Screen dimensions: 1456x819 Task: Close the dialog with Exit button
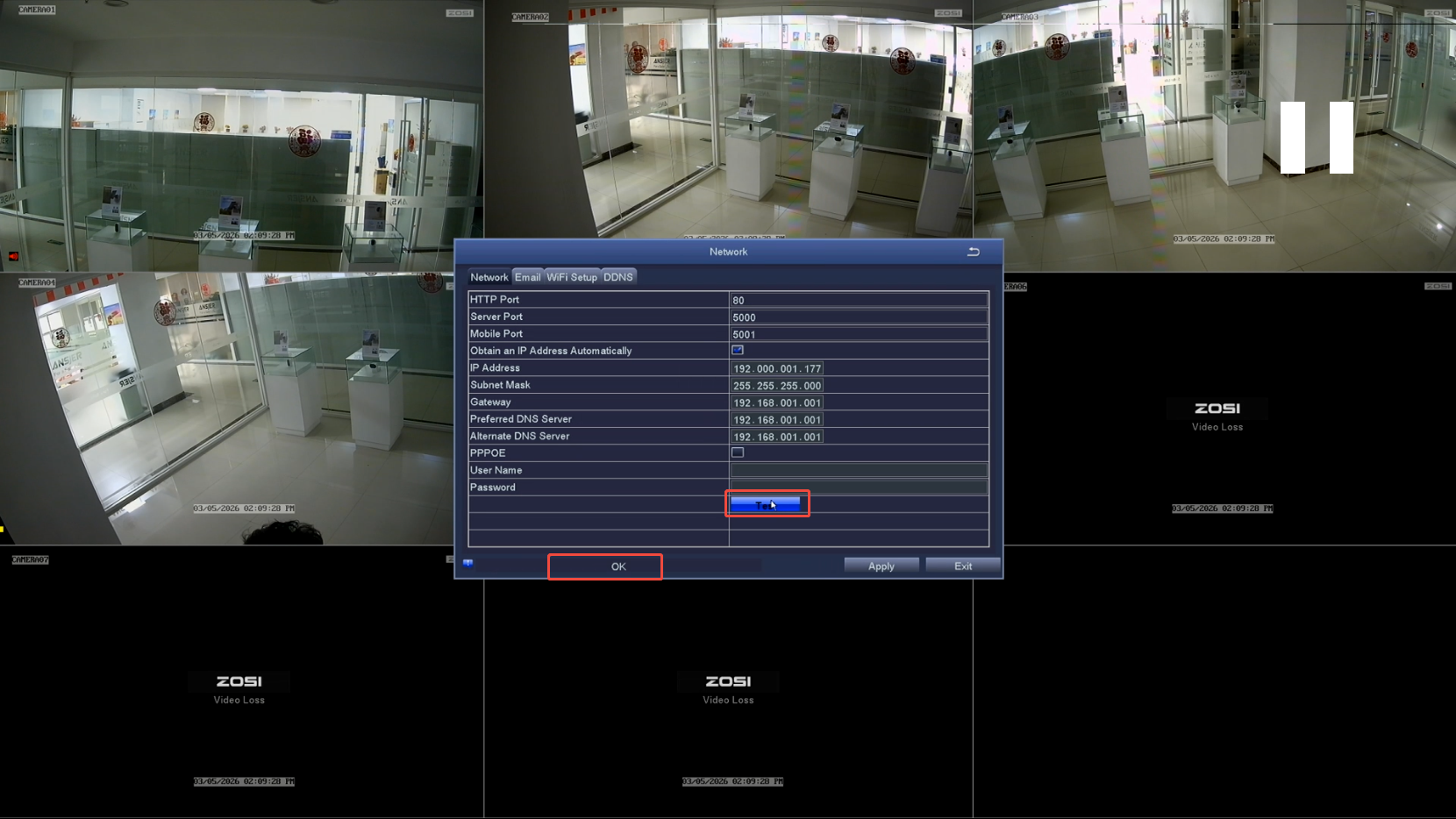pyautogui.click(x=962, y=566)
